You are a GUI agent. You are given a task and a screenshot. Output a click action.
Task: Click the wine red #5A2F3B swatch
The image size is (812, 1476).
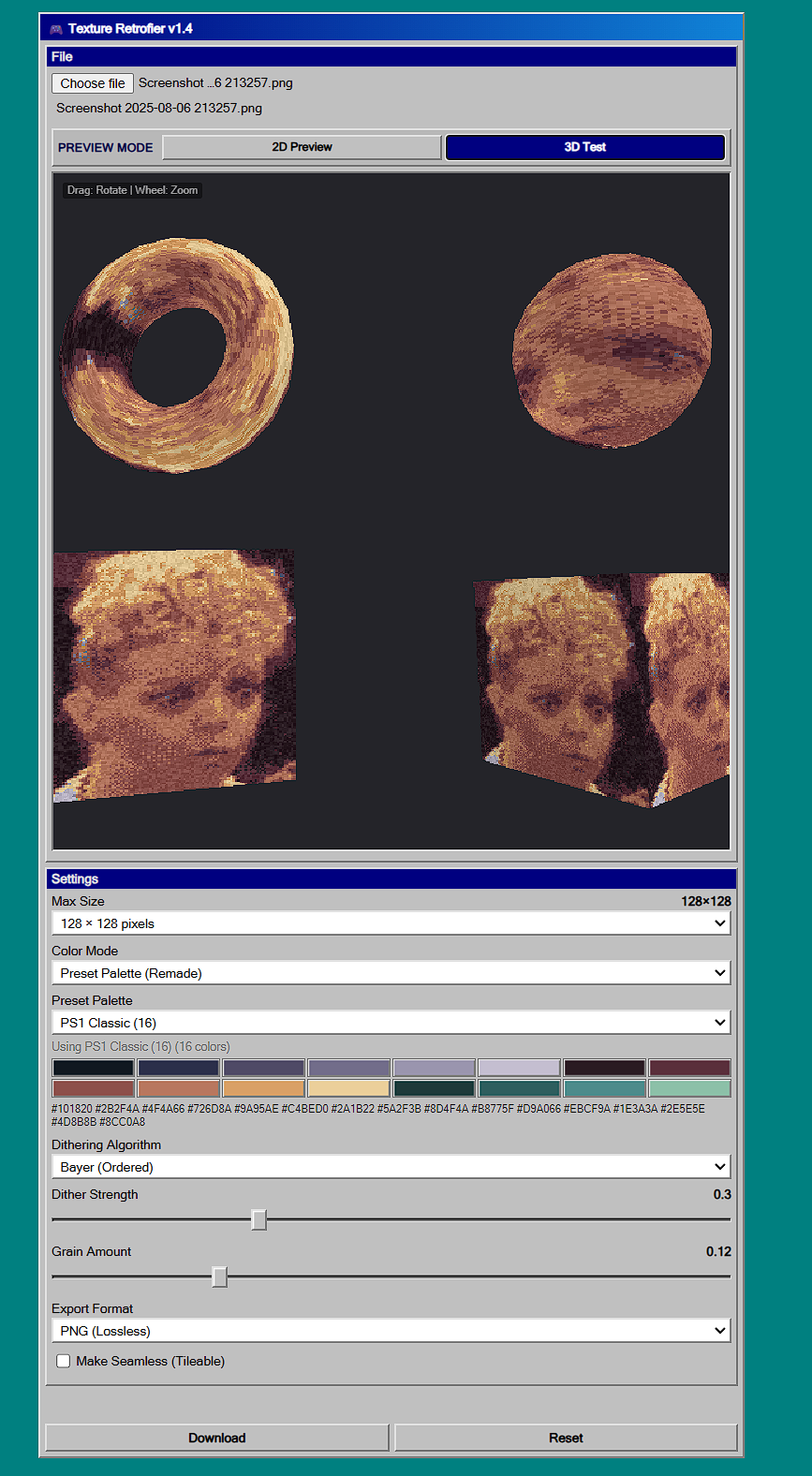(689, 1068)
